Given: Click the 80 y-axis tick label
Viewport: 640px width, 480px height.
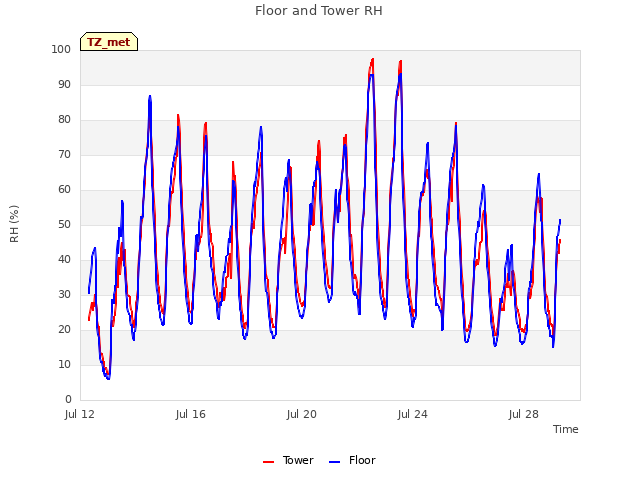Looking at the screenshot, I should tap(64, 120).
